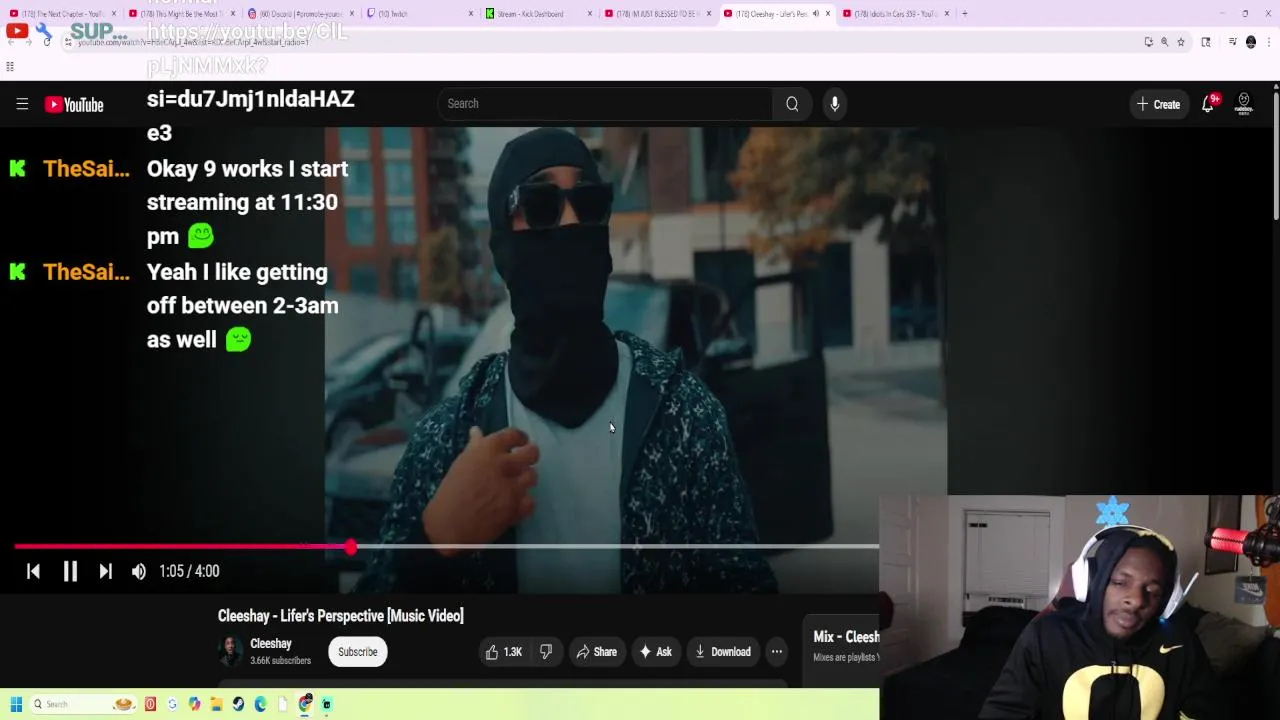1280x720 pixels.
Task: Open the apps grid in bookmarks bar
Action: (x=10, y=67)
